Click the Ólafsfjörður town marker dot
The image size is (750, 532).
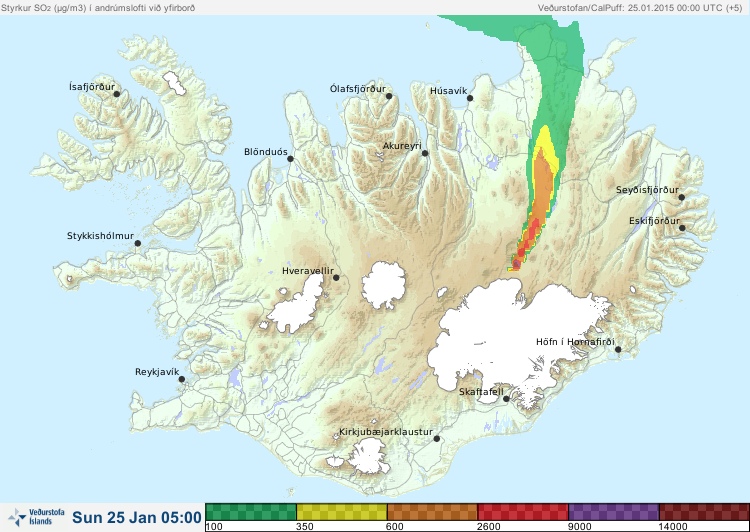pos(389,96)
